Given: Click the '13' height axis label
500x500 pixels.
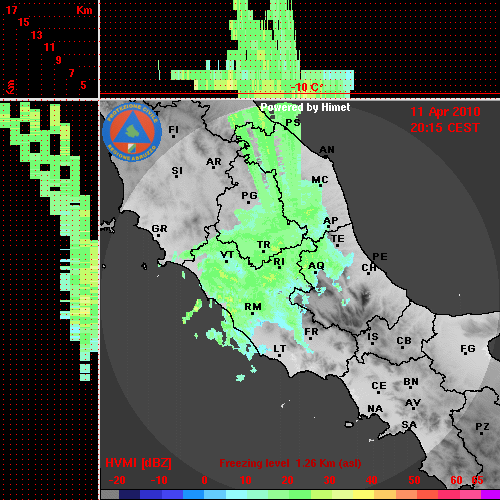Looking at the screenshot, I should tap(37, 35).
